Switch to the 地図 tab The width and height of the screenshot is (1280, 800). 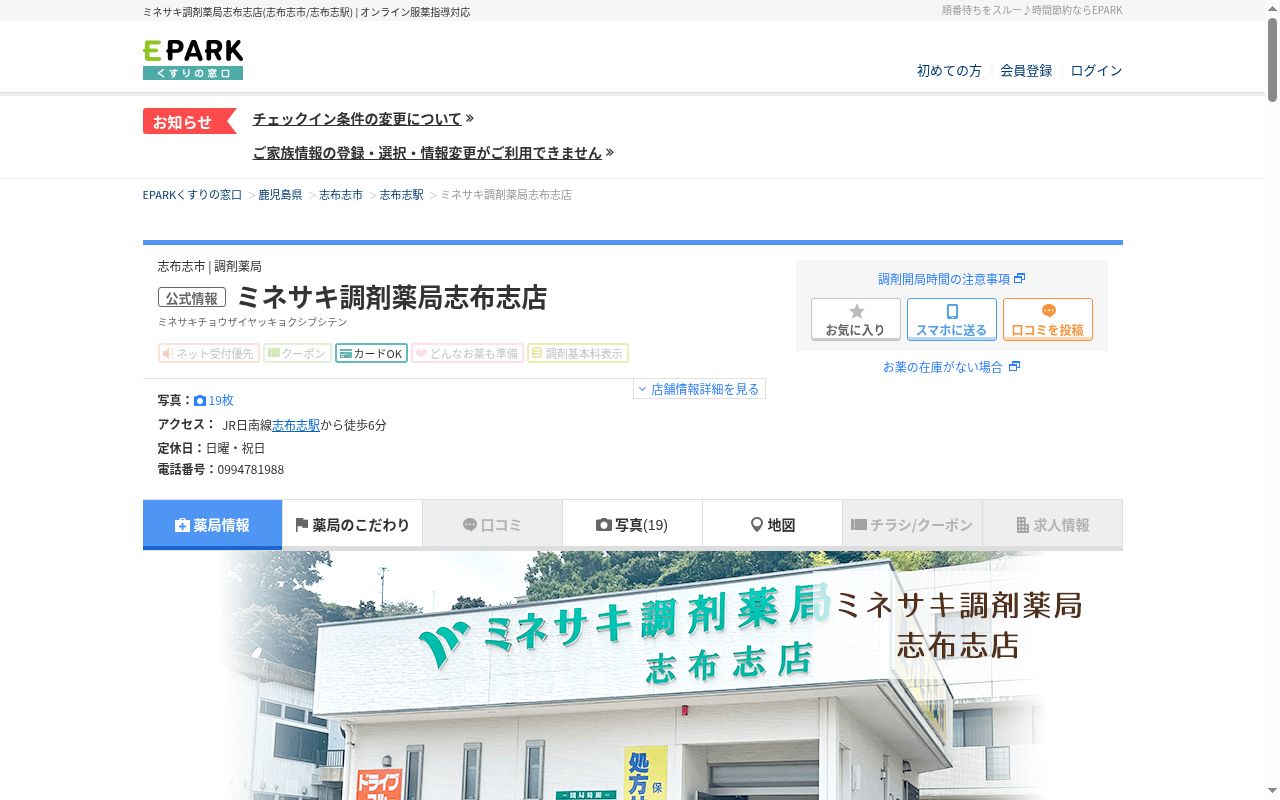click(x=773, y=525)
